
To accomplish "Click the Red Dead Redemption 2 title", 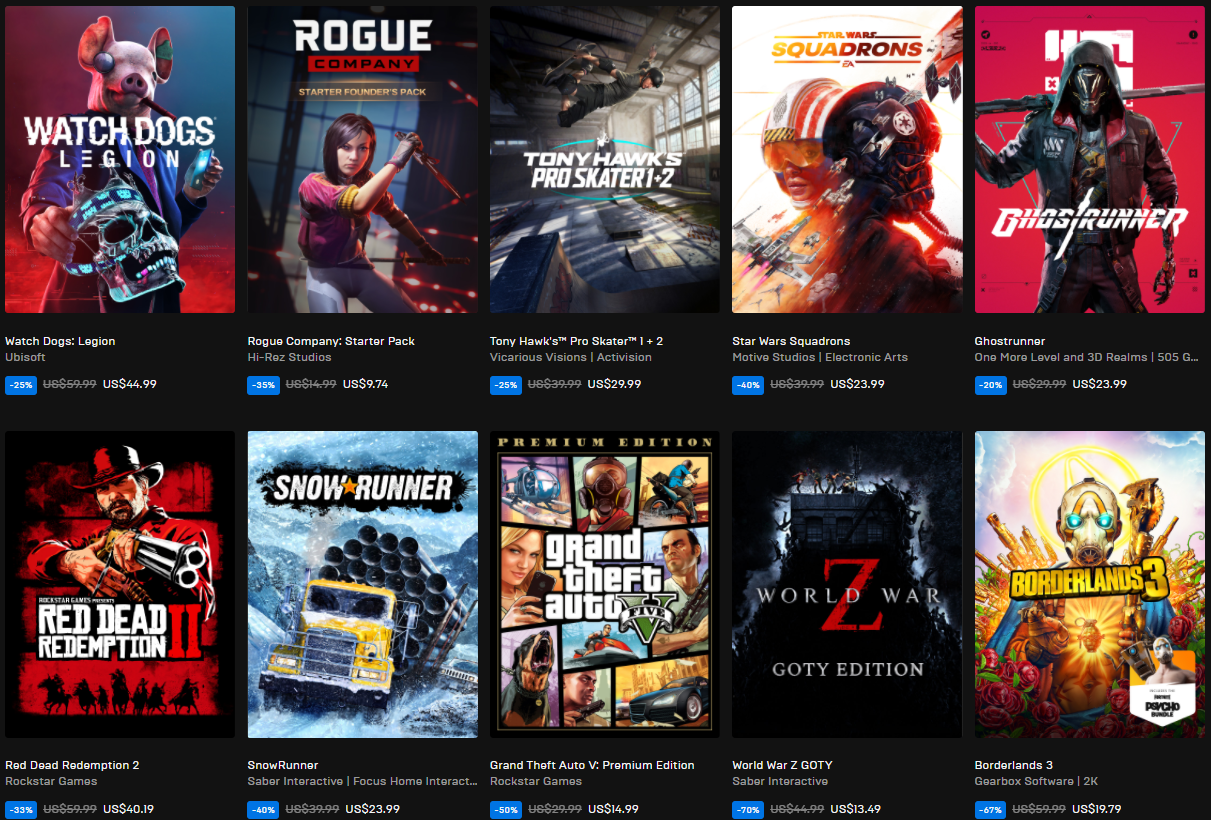I will tap(72, 765).
